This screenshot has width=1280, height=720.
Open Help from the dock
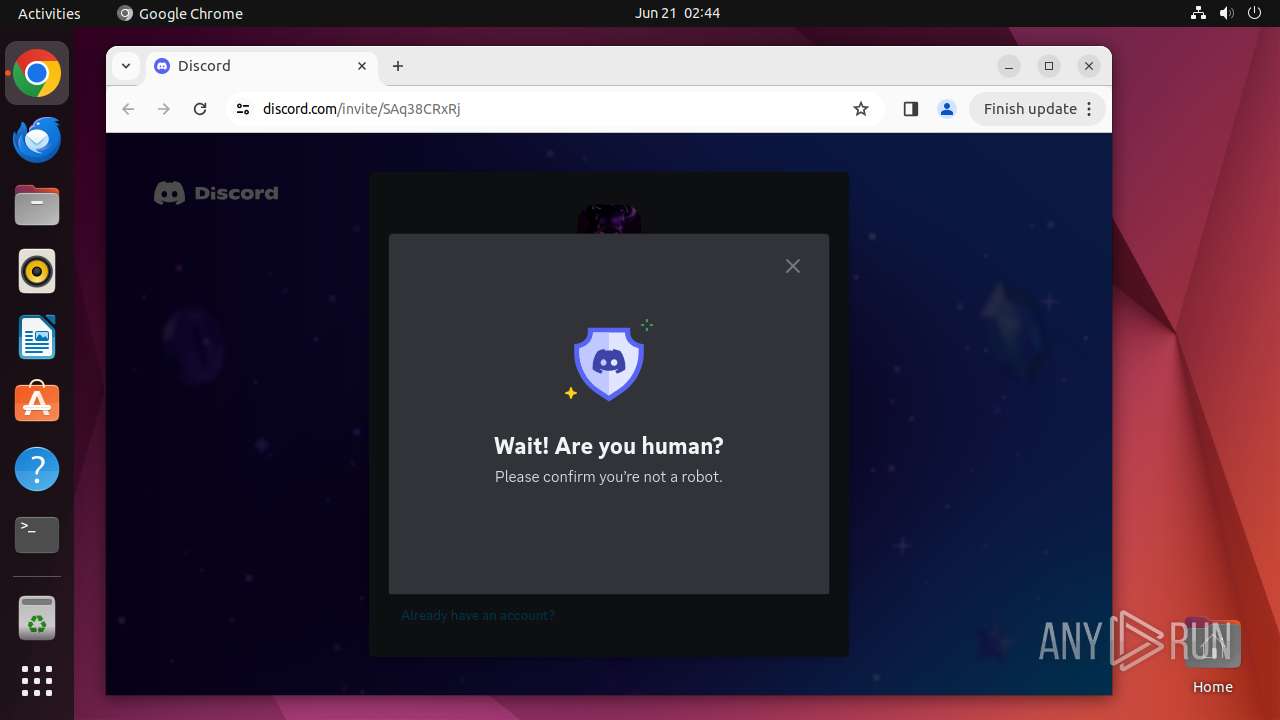37,469
